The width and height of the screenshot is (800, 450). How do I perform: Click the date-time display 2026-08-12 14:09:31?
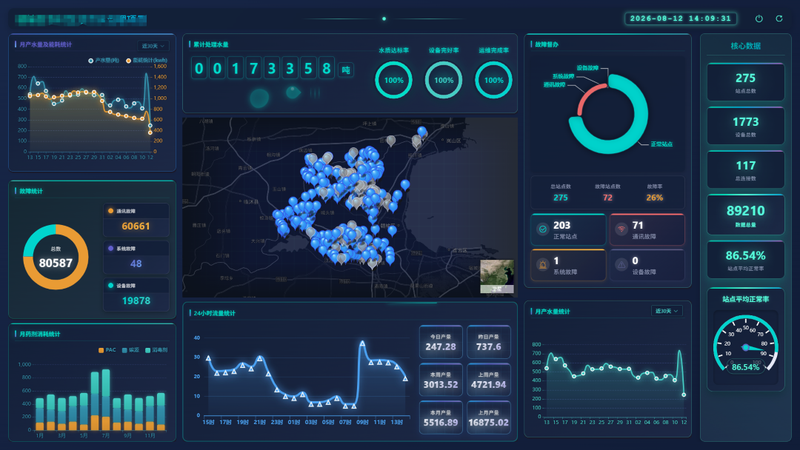click(681, 18)
